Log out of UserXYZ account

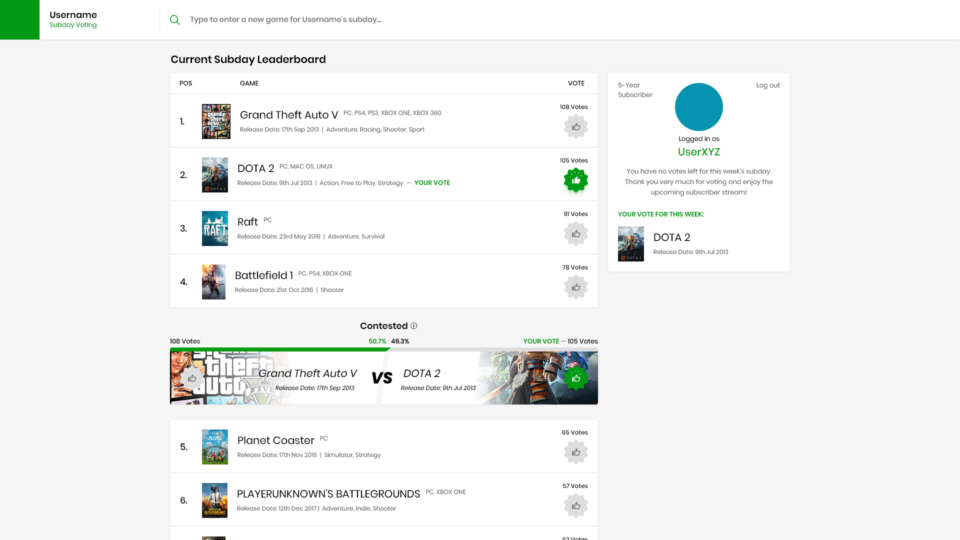pyautogui.click(x=768, y=85)
